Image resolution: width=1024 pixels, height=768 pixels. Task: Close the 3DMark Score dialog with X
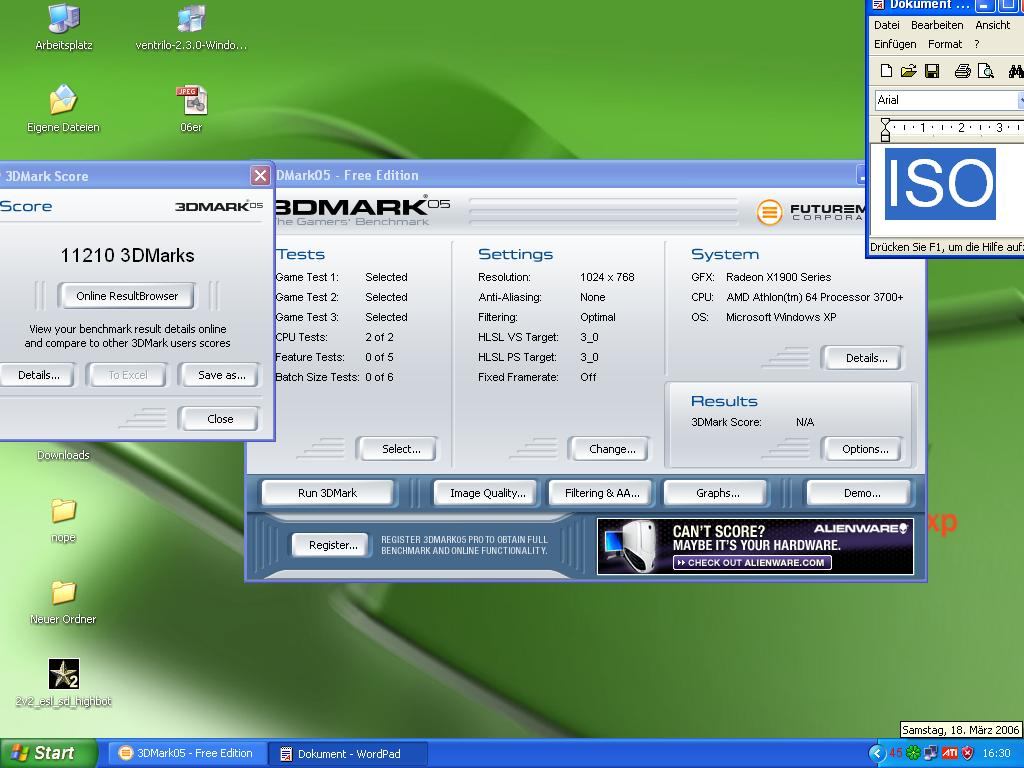tap(260, 175)
